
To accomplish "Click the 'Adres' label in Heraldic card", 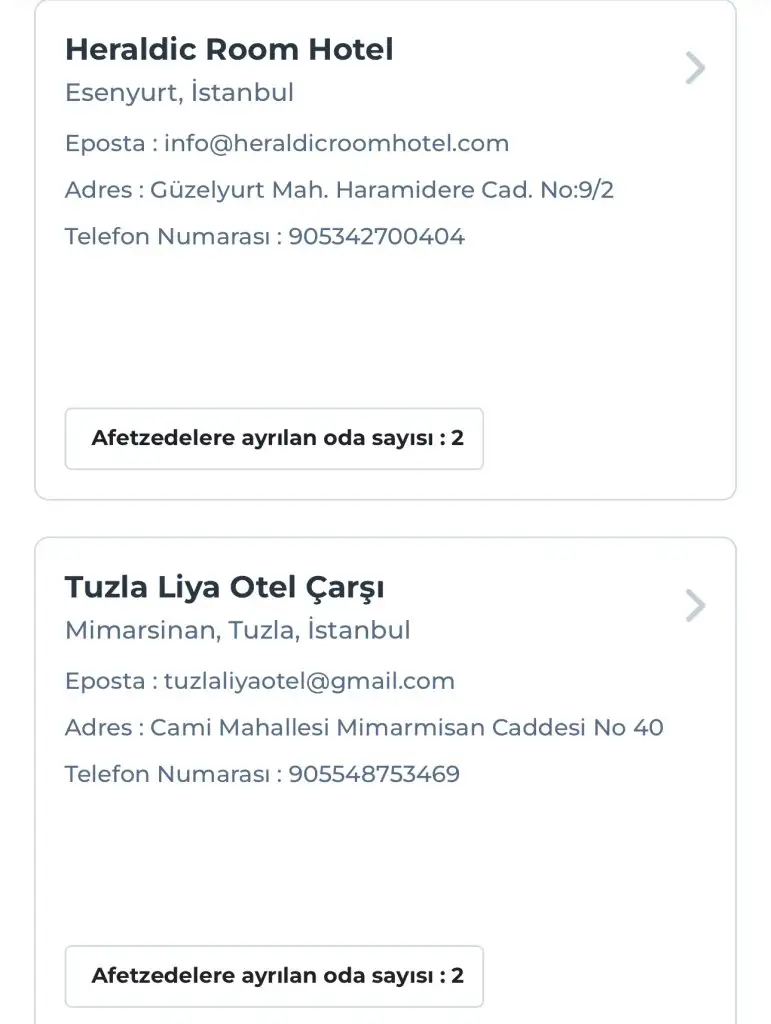I will coord(98,190).
